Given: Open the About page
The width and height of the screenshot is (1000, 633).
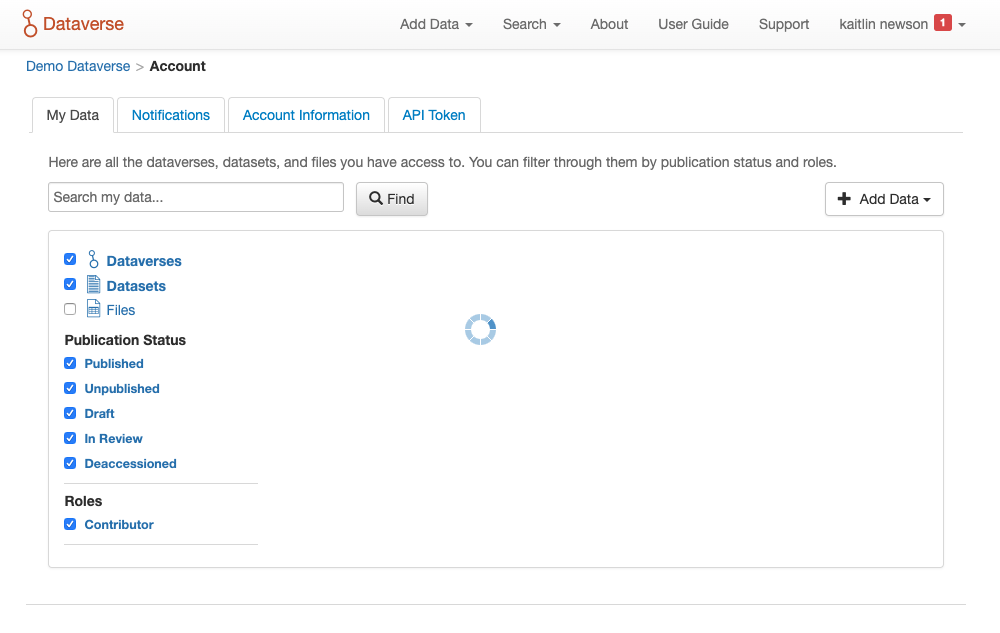Looking at the screenshot, I should (x=609, y=24).
